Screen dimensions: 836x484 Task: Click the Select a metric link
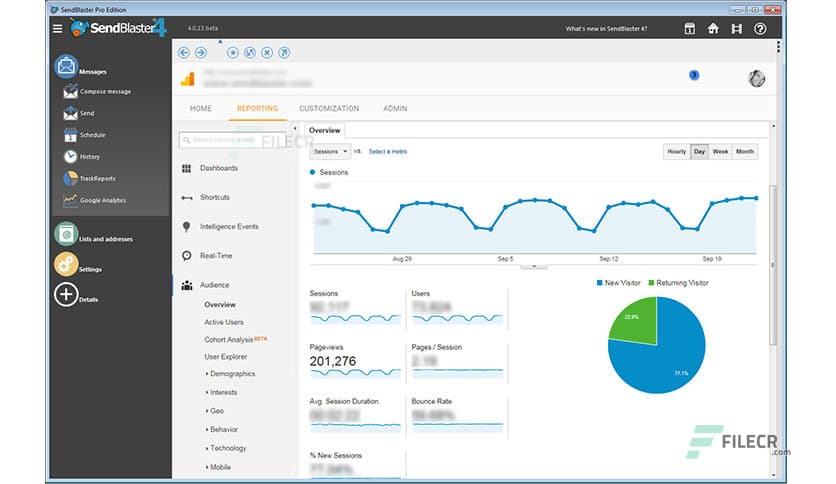point(388,151)
